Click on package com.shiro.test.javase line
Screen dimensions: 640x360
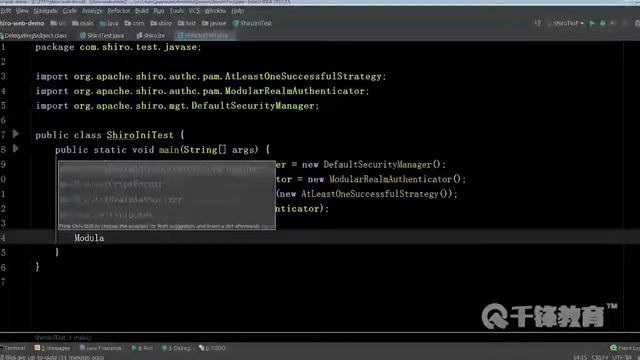click(x=118, y=47)
